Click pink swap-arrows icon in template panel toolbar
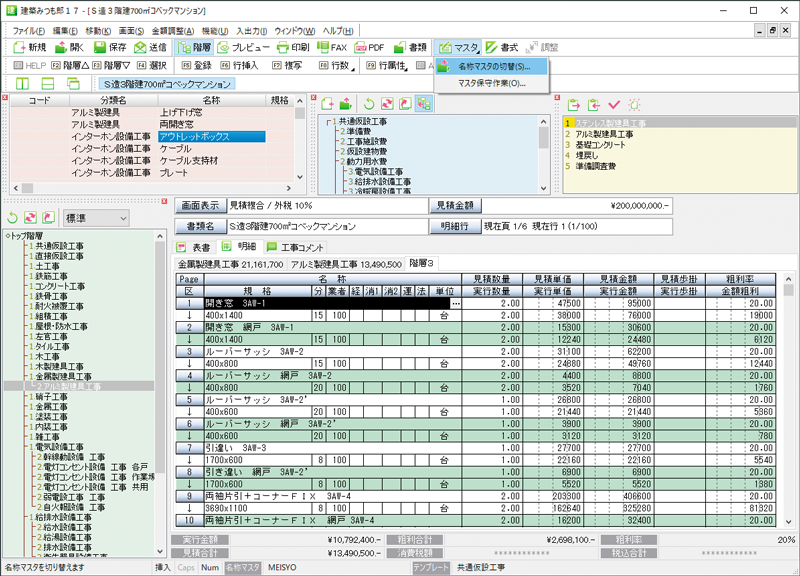Screen dimensions: 800x576 click(387, 104)
